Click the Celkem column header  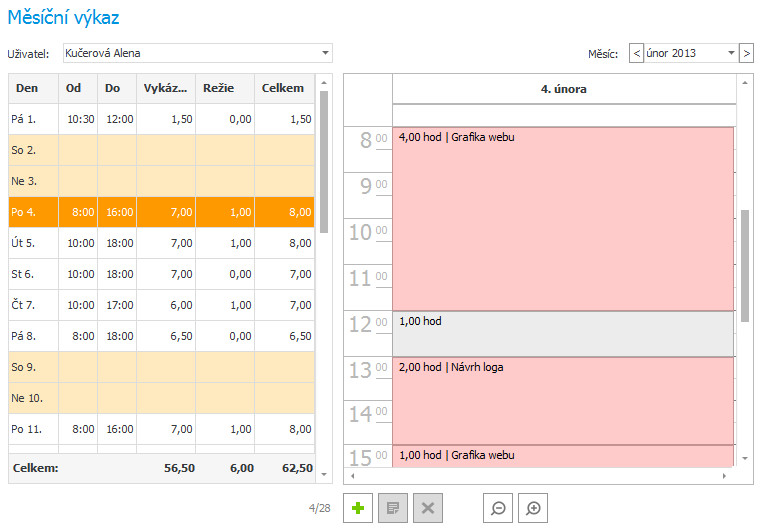(284, 88)
